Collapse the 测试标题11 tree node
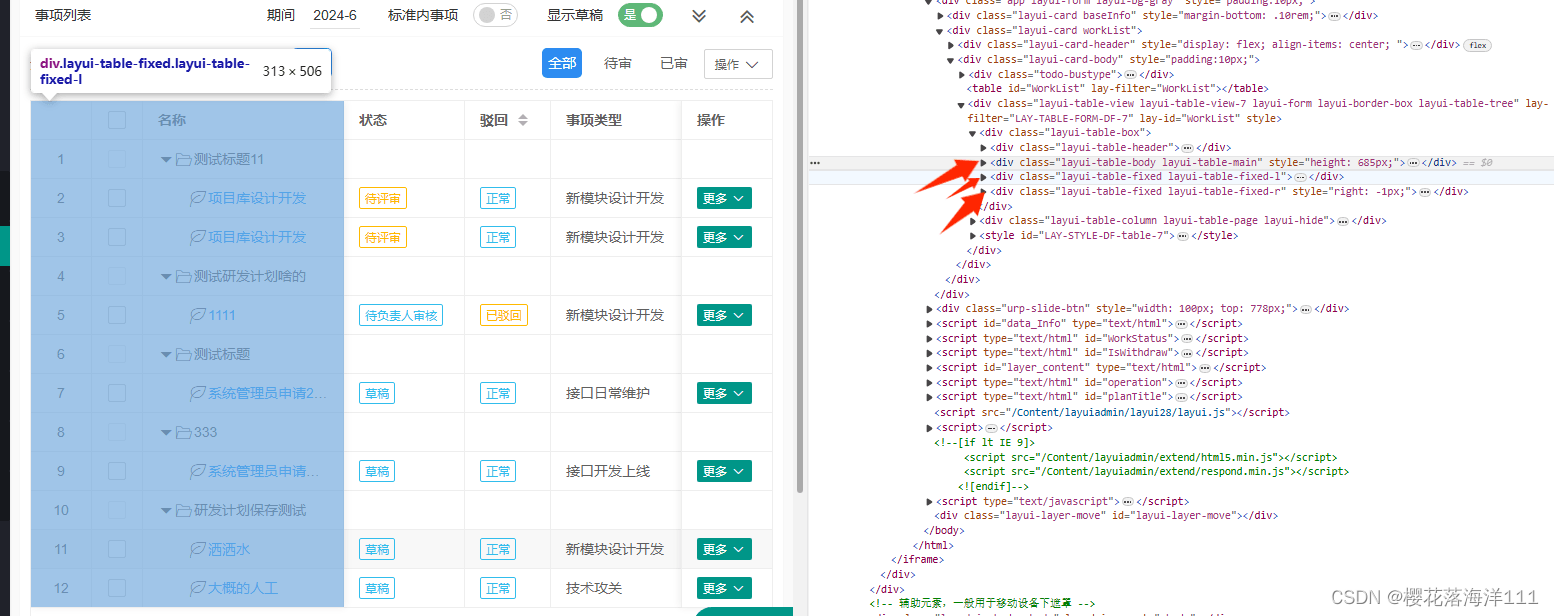This screenshot has height=616, width=1554. coord(165,158)
